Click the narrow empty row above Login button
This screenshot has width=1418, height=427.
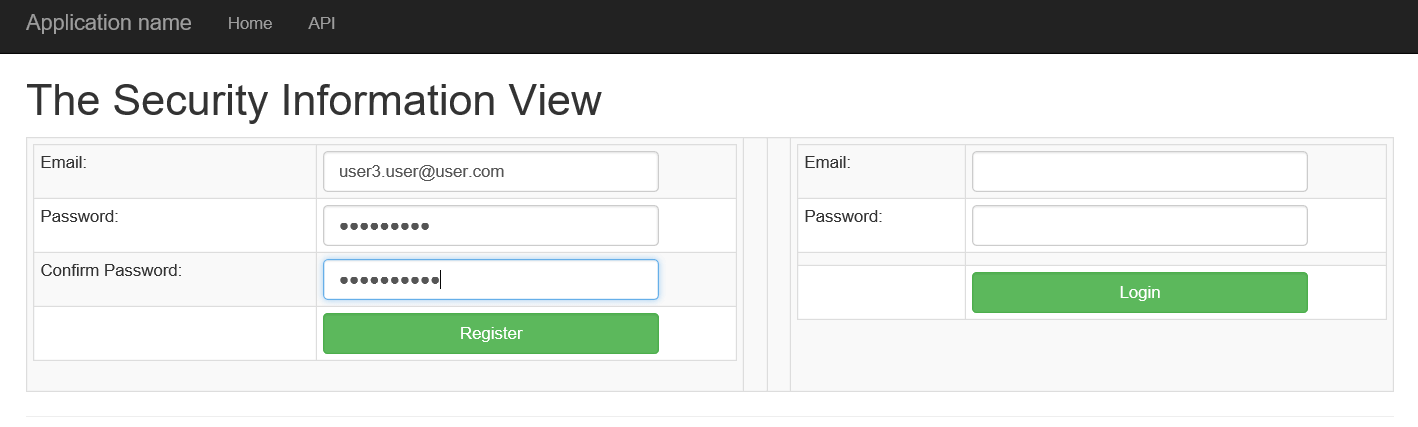click(1090, 259)
